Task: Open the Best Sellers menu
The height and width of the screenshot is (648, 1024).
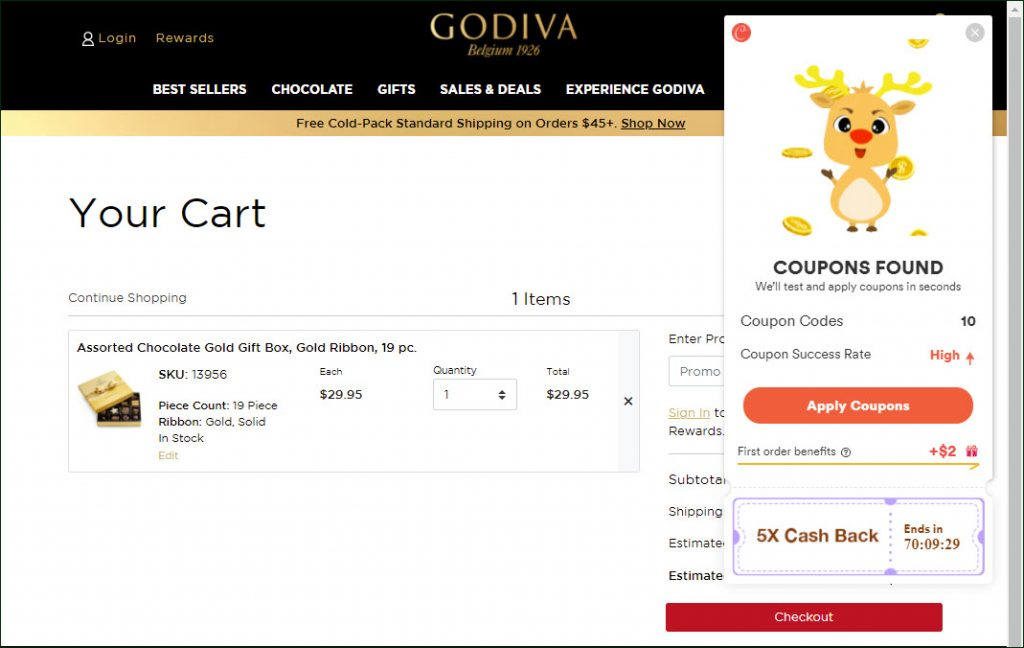Action: (x=199, y=89)
